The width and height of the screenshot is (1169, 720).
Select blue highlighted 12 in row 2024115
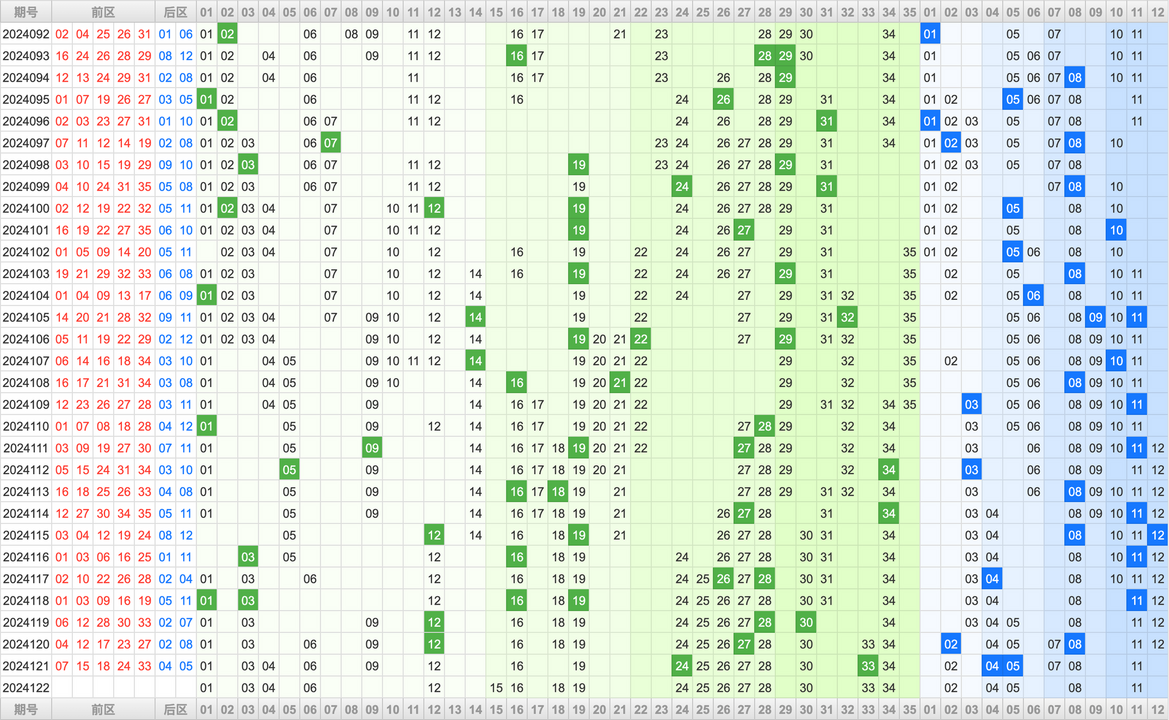(x=1157, y=535)
